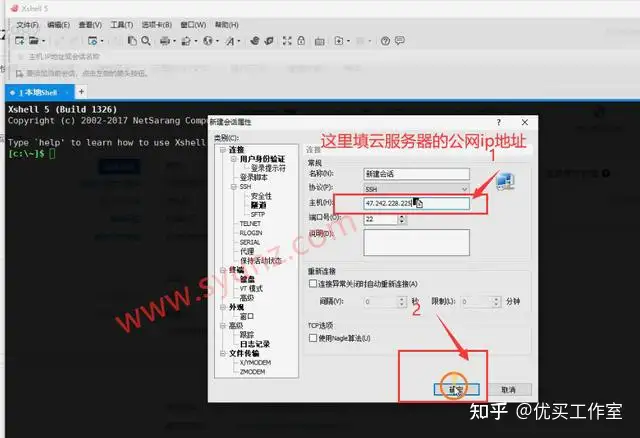Image resolution: width=640 pixels, height=438 pixels.
Task: Click the add-session arrow icon in hint bar
Action: (x=19, y=73)
